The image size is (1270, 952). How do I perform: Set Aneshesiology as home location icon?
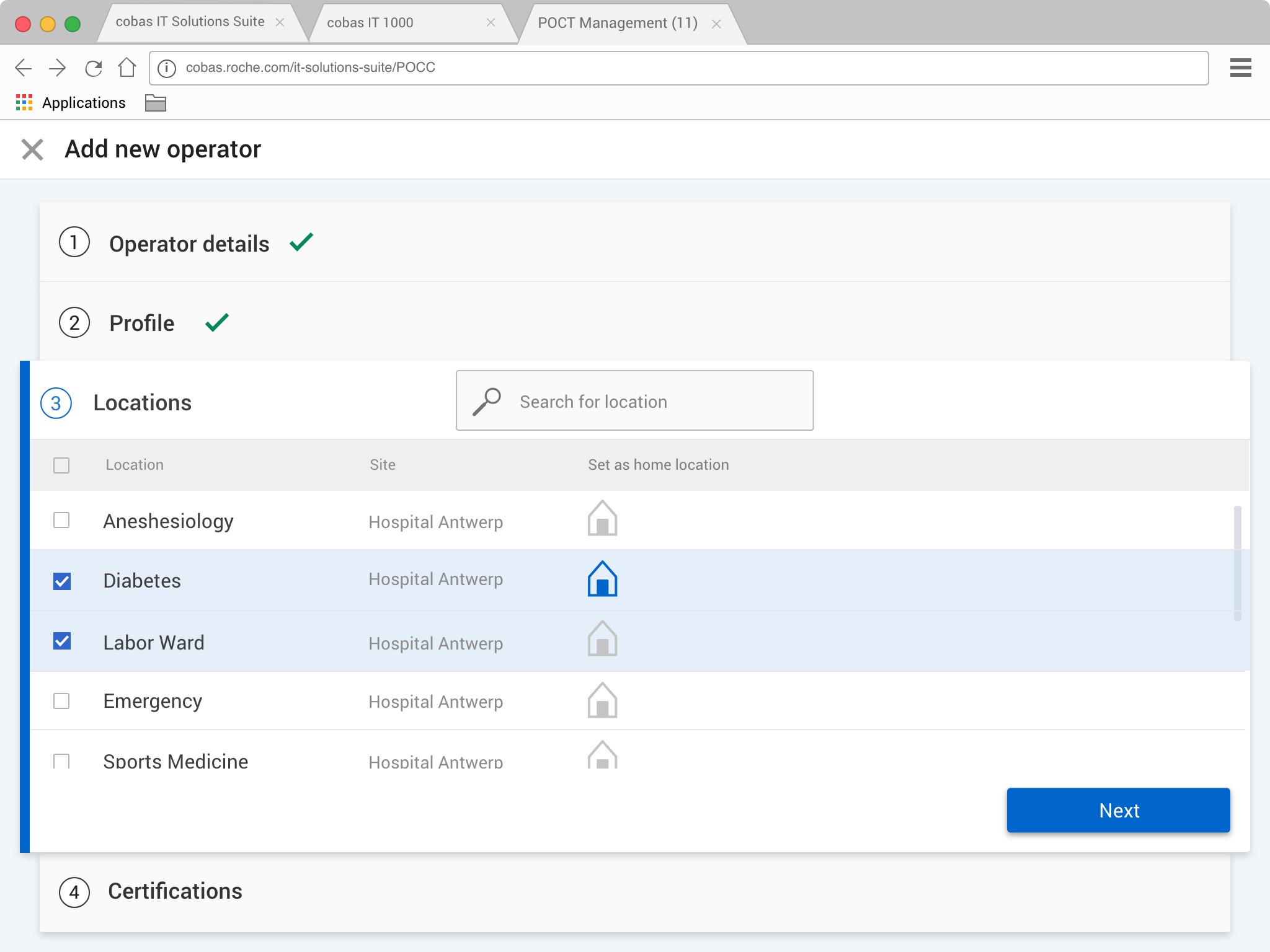pyautogui.click(x=602, y=519)
